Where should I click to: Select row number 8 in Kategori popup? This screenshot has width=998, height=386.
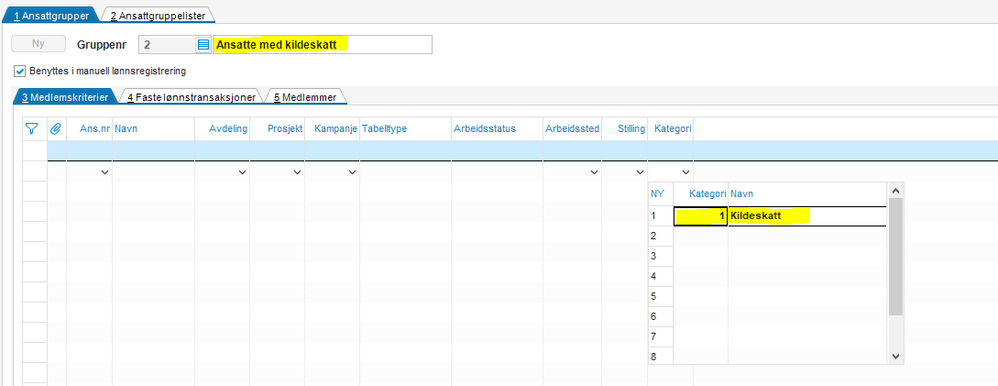pos(661,356)
